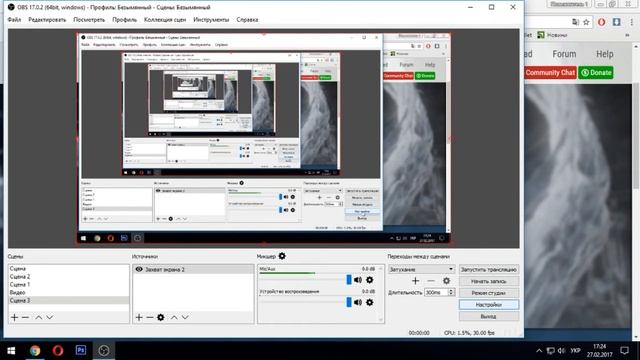
Task: Open Windows Start menu
Action: click(11, 351)
